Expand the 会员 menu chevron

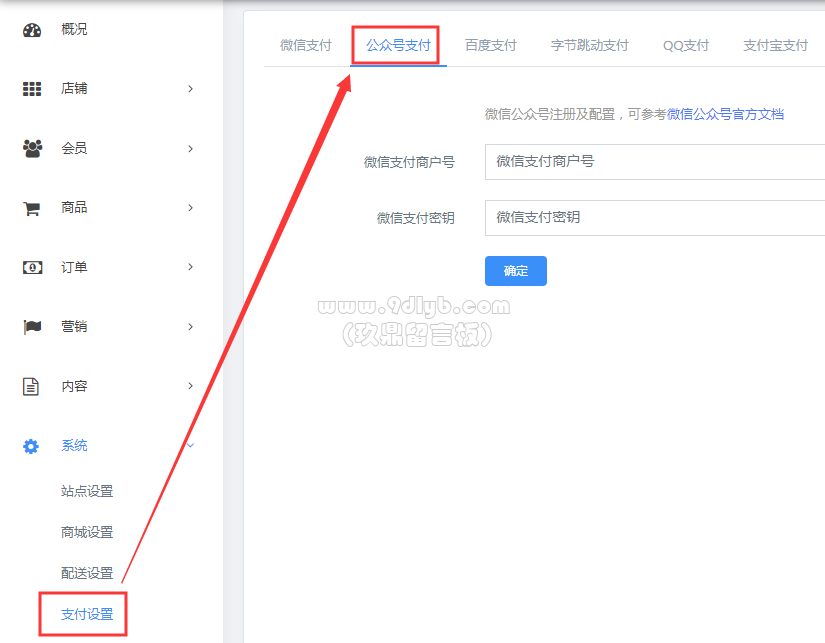(x=190, y=148)
